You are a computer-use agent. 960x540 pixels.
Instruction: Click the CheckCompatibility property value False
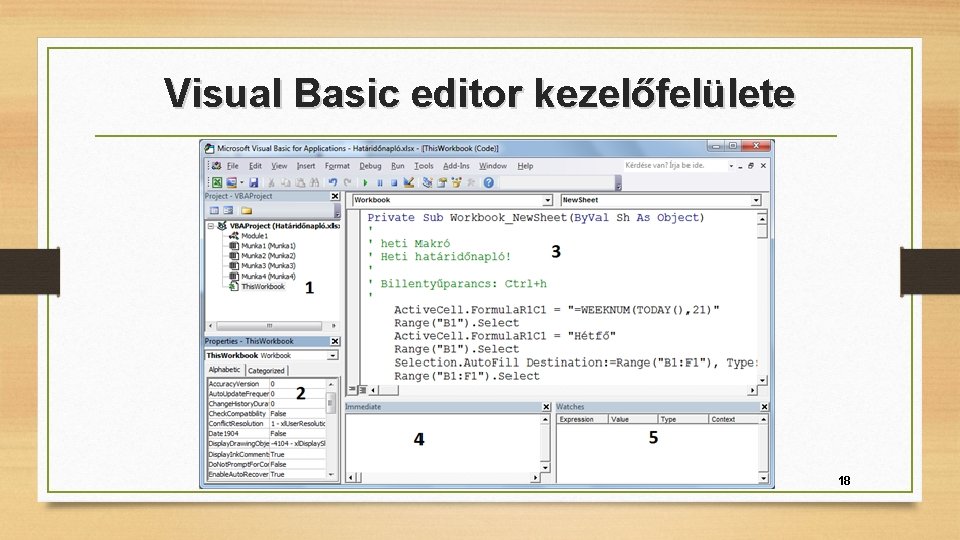point(297,414)
